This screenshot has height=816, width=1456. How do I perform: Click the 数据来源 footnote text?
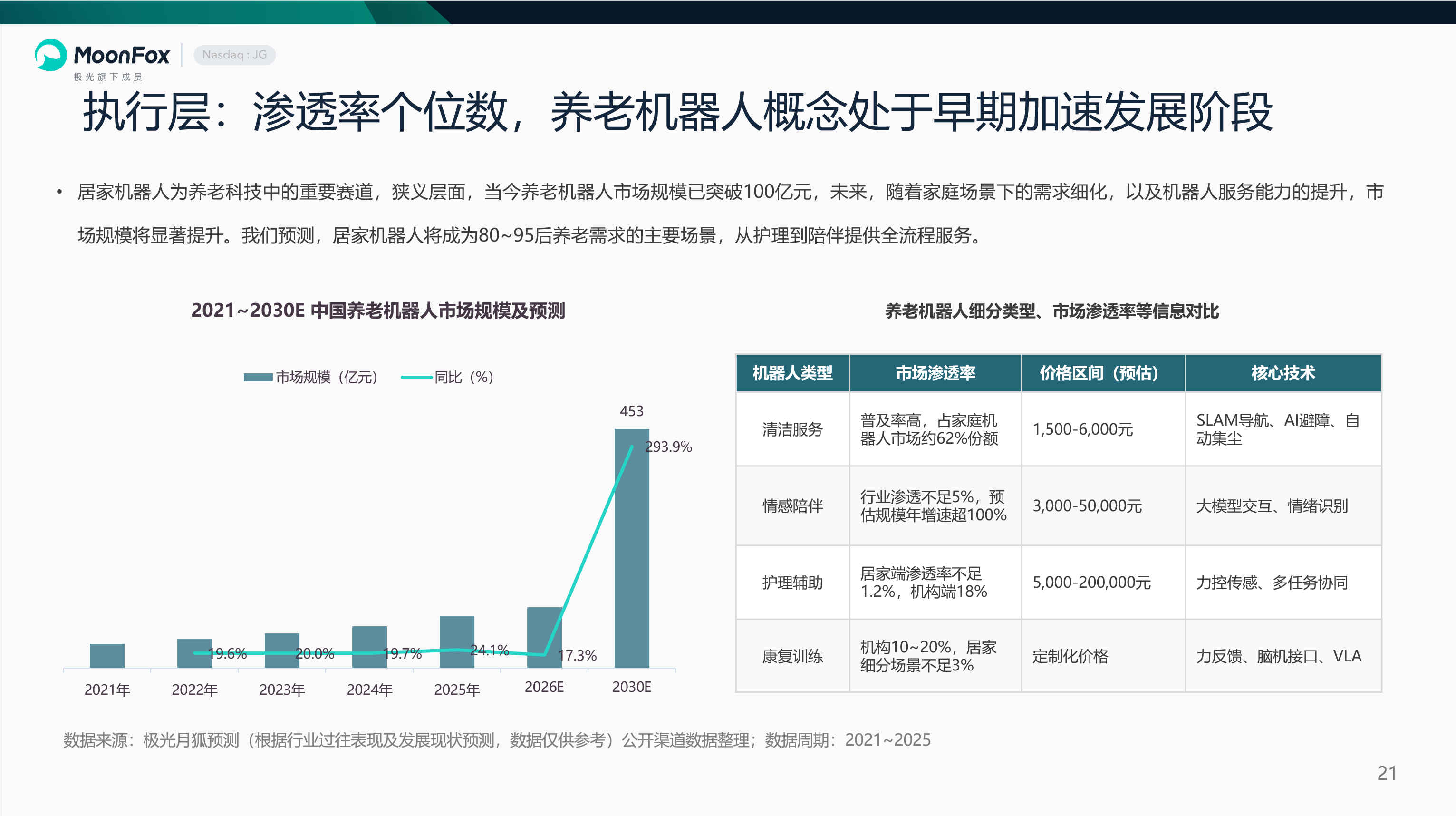(x=497, y=739)
